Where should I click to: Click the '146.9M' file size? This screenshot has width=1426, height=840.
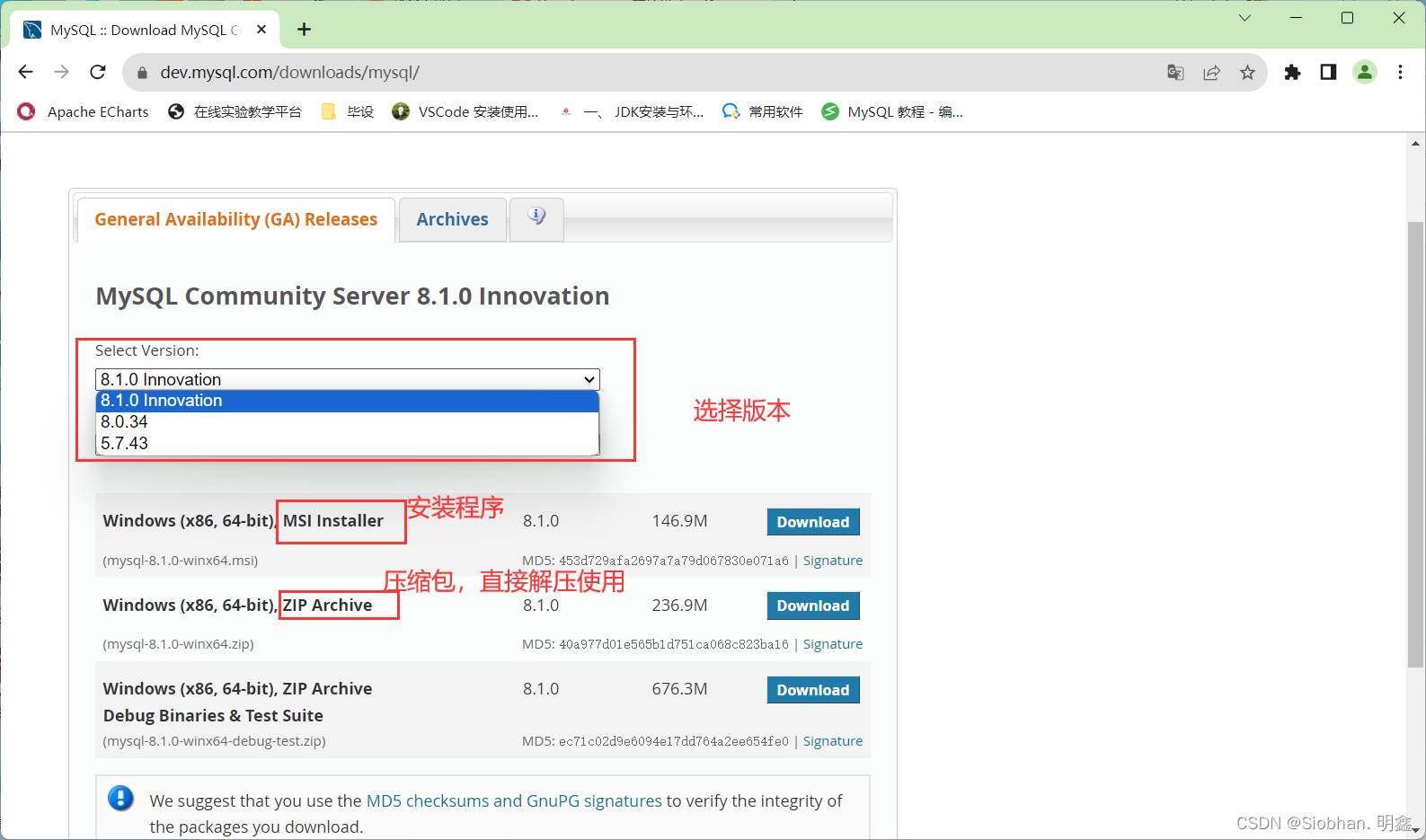679,521
